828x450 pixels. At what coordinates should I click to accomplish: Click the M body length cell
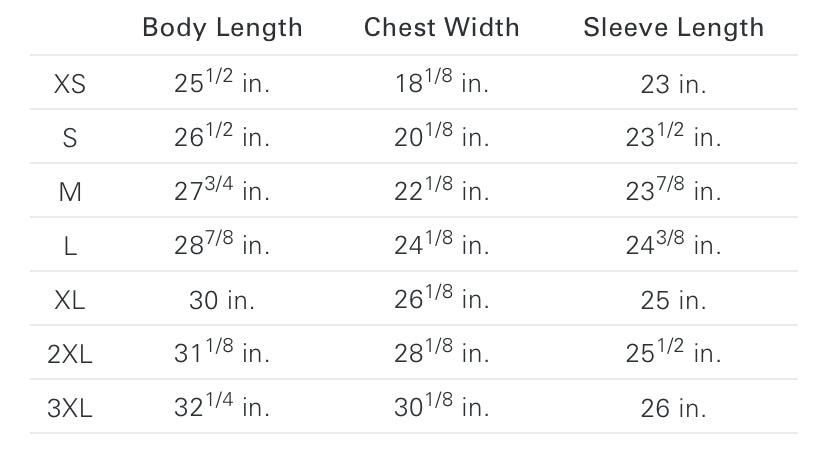point(222,191)
